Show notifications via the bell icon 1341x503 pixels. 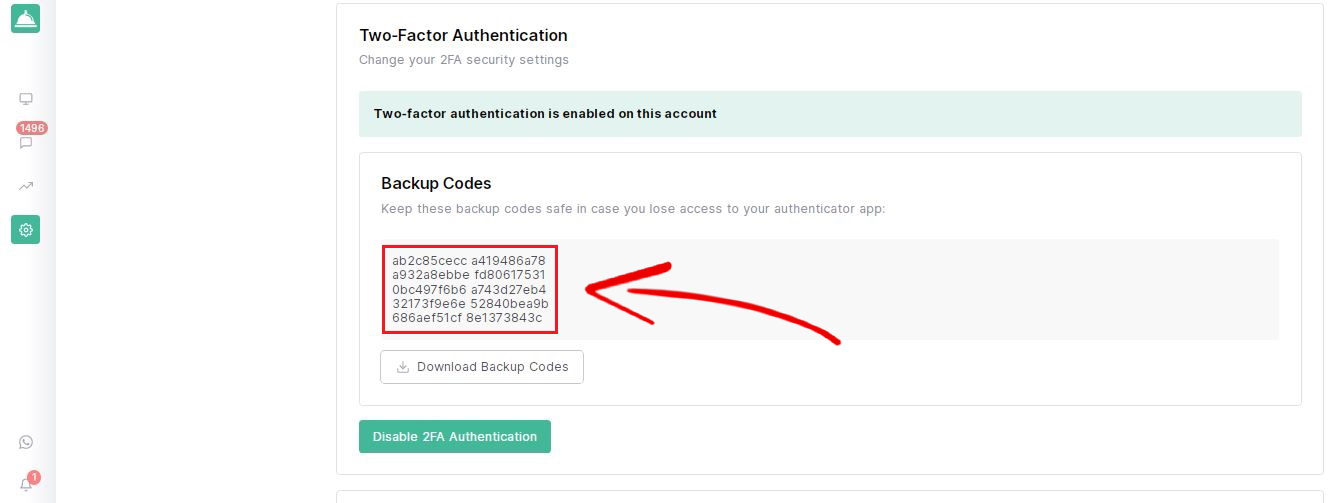(x=26, y=486)
